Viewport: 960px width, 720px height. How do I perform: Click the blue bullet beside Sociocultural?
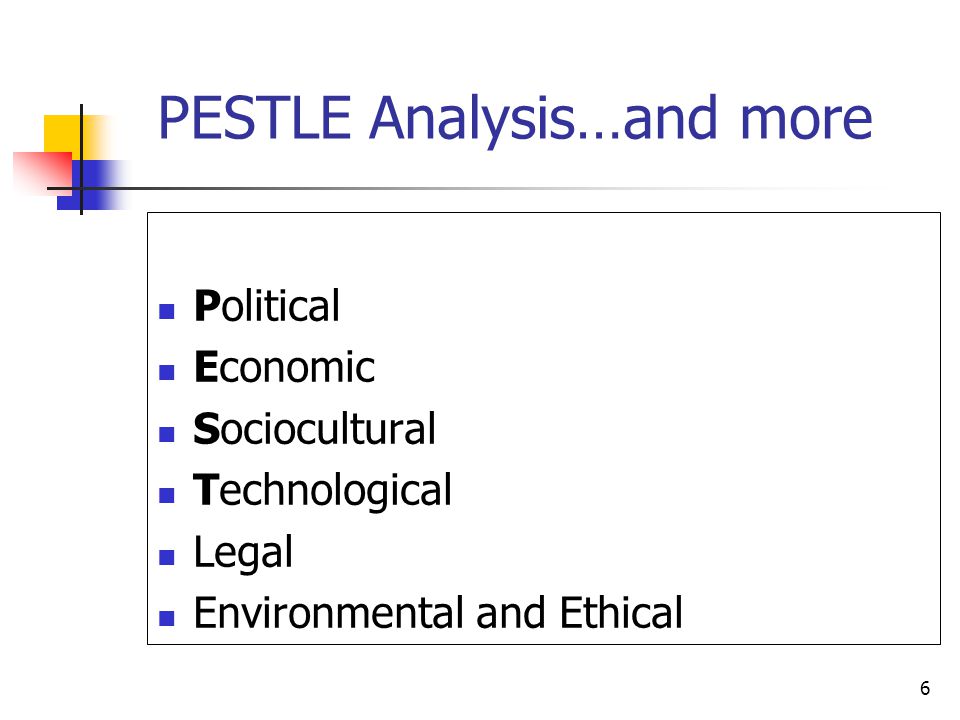point(167,434)
